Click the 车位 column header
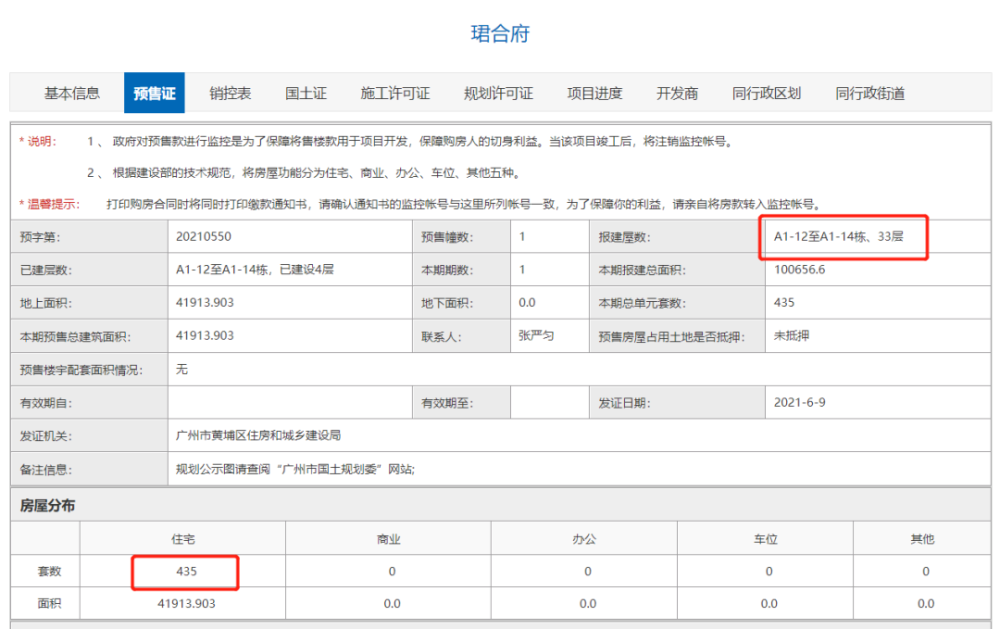The width and height of the screenshot is (1000, 629). tap(765, 539)
